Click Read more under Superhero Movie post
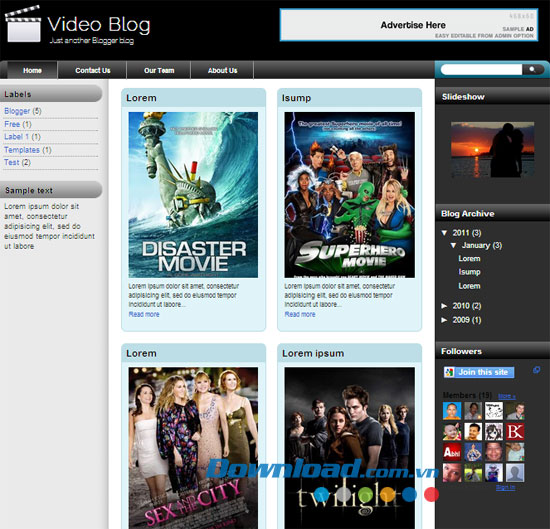This screenshot has width=550, height=529. click(x=300, y=314)
